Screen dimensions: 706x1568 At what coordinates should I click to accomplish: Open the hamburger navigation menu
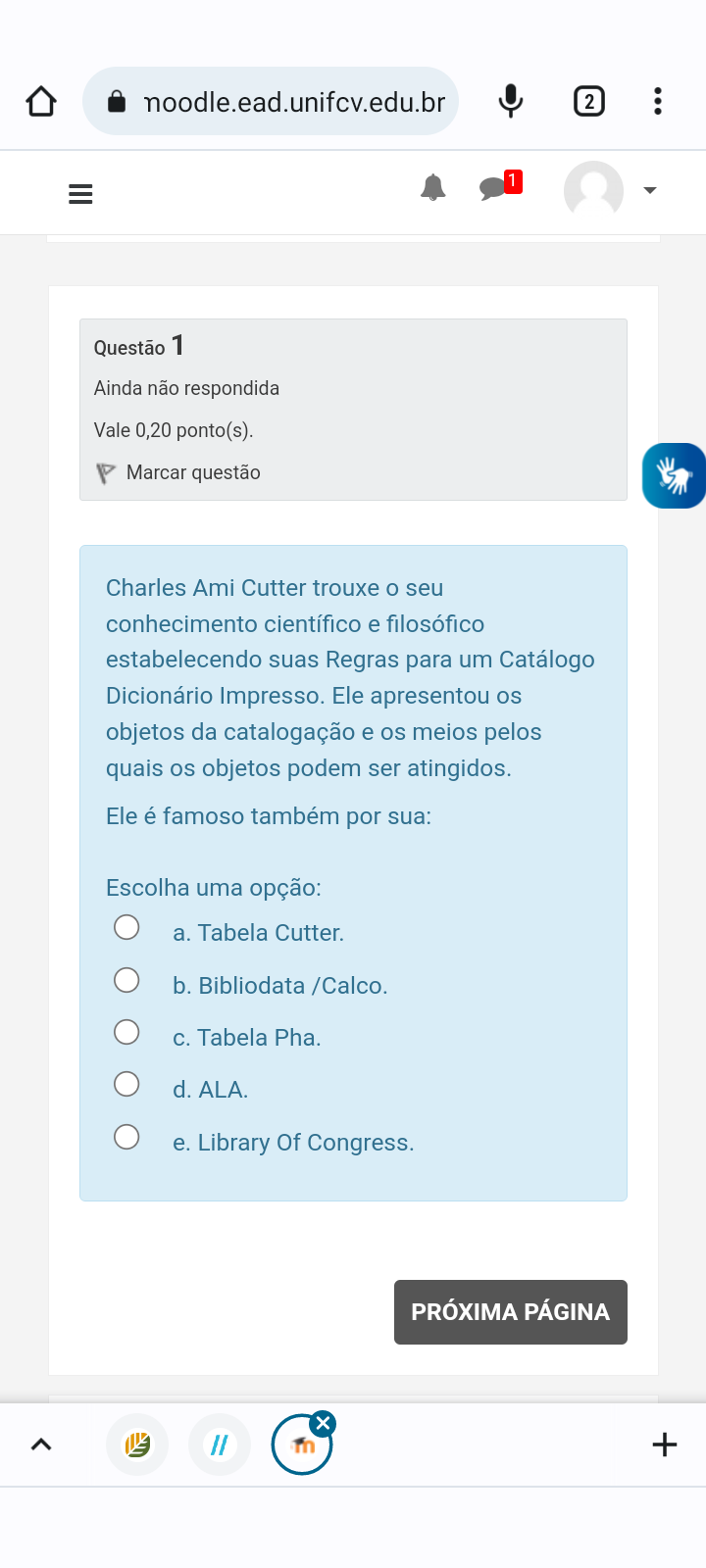click(80, 194)
